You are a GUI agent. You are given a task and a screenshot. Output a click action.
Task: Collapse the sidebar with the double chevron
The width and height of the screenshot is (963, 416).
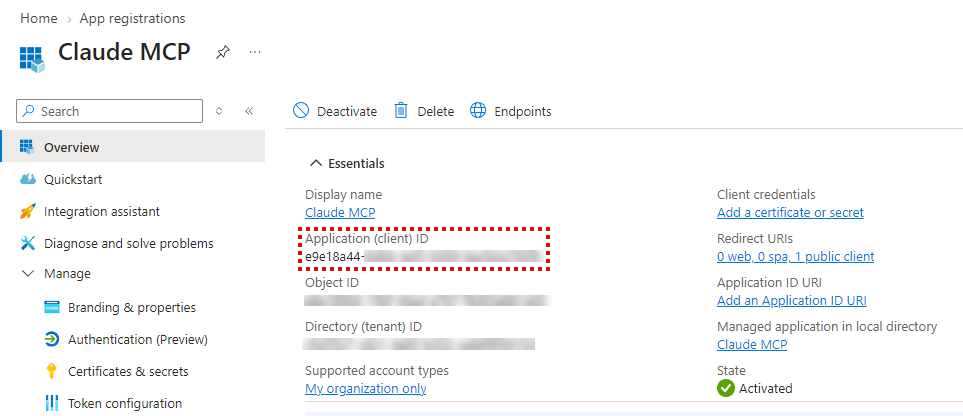249,111
